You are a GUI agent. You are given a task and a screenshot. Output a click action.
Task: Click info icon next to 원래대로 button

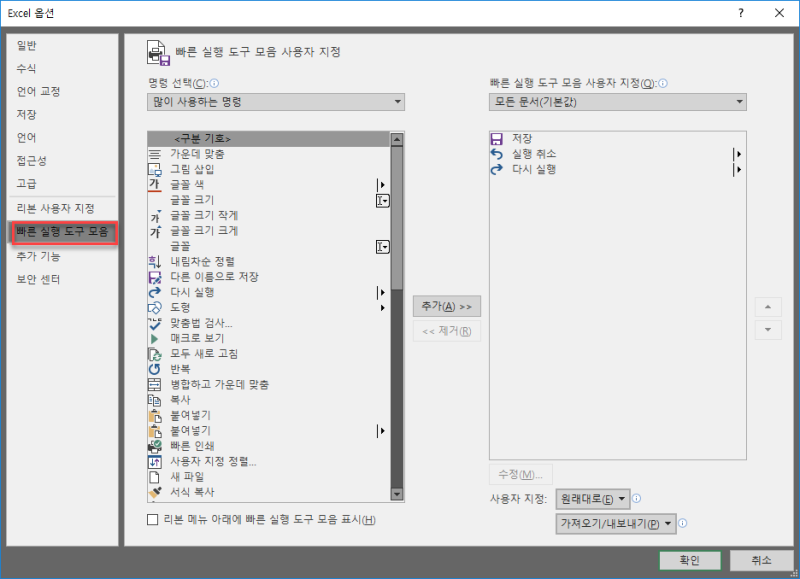coord(636,498)
